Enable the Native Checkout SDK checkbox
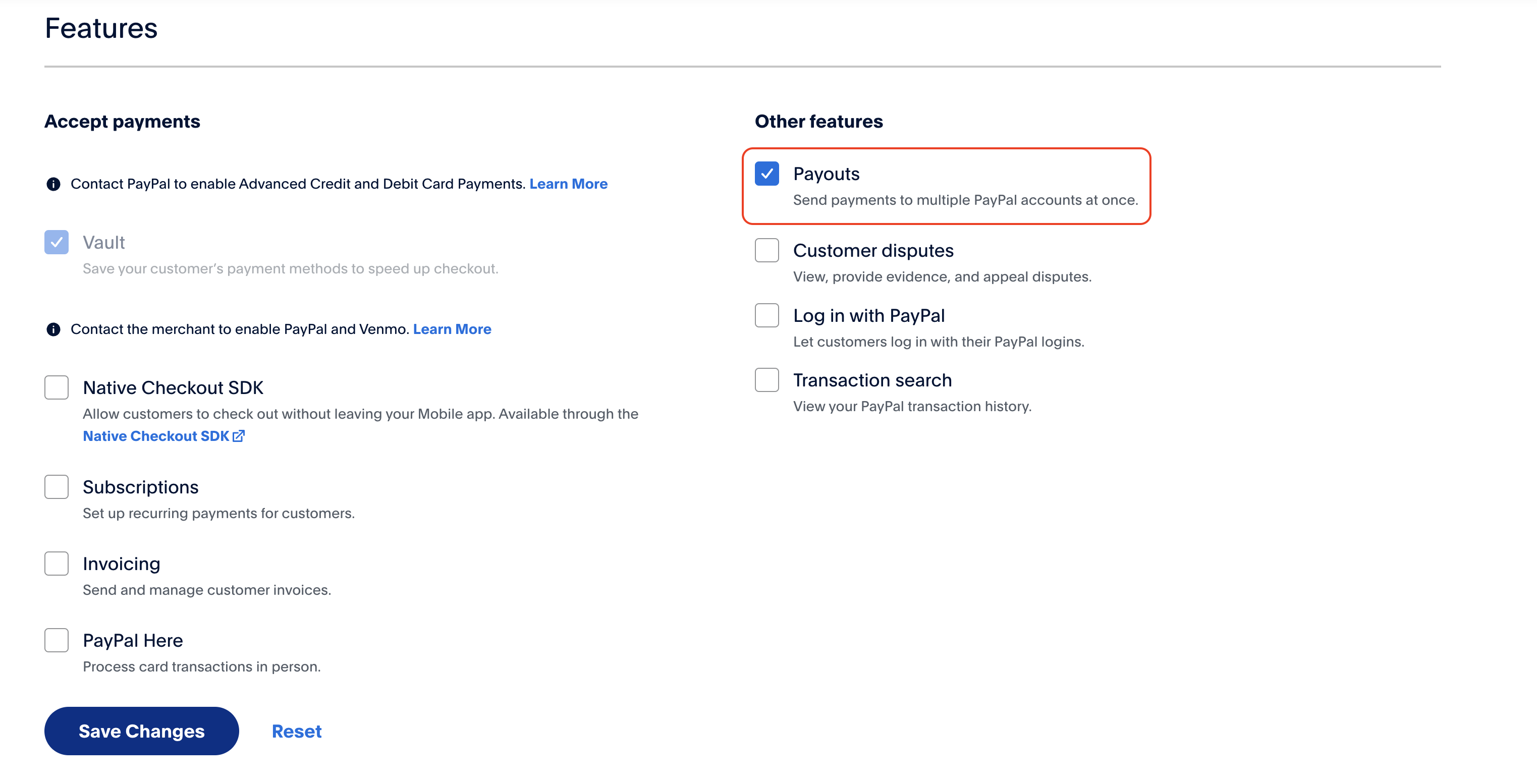This screenshot has width=1537, height=784. 56,388
